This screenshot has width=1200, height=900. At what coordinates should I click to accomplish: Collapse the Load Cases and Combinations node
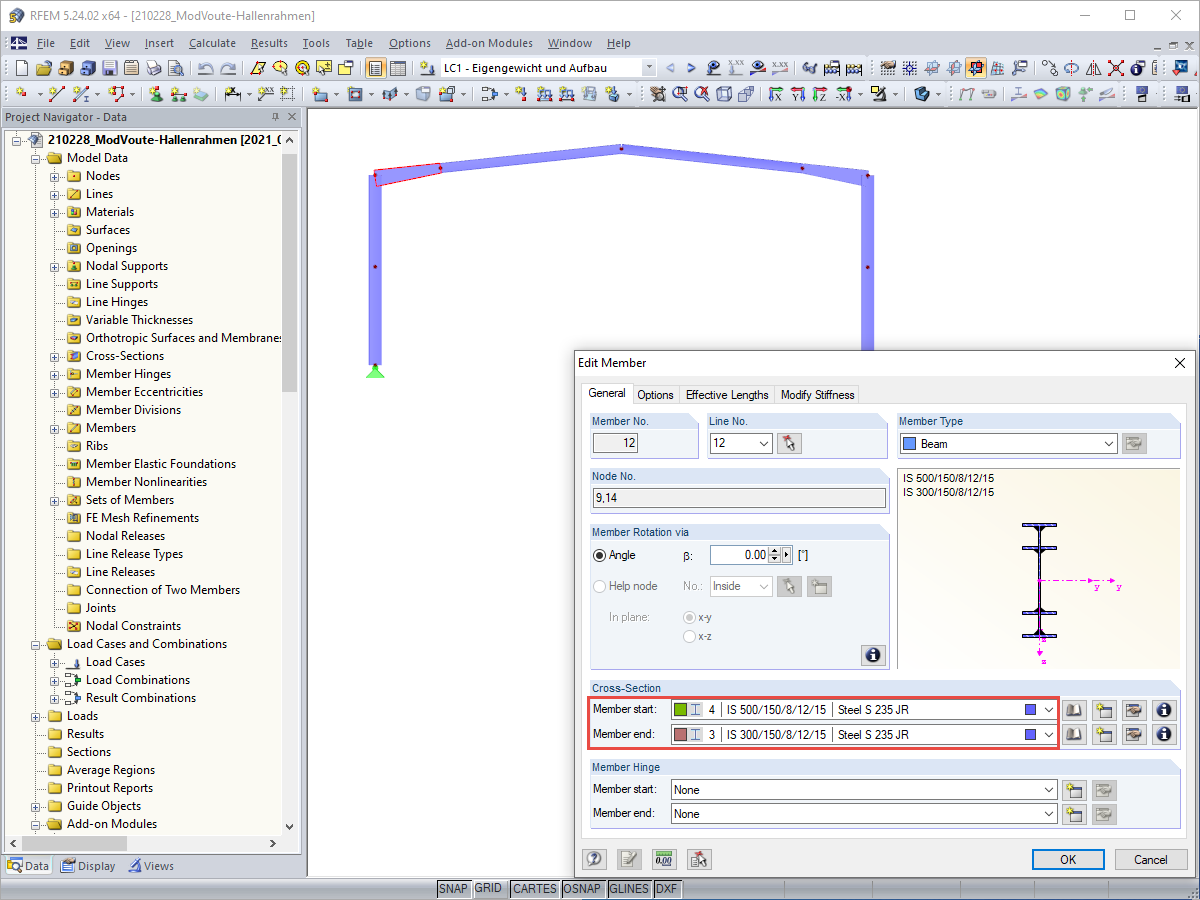point(36,644)
